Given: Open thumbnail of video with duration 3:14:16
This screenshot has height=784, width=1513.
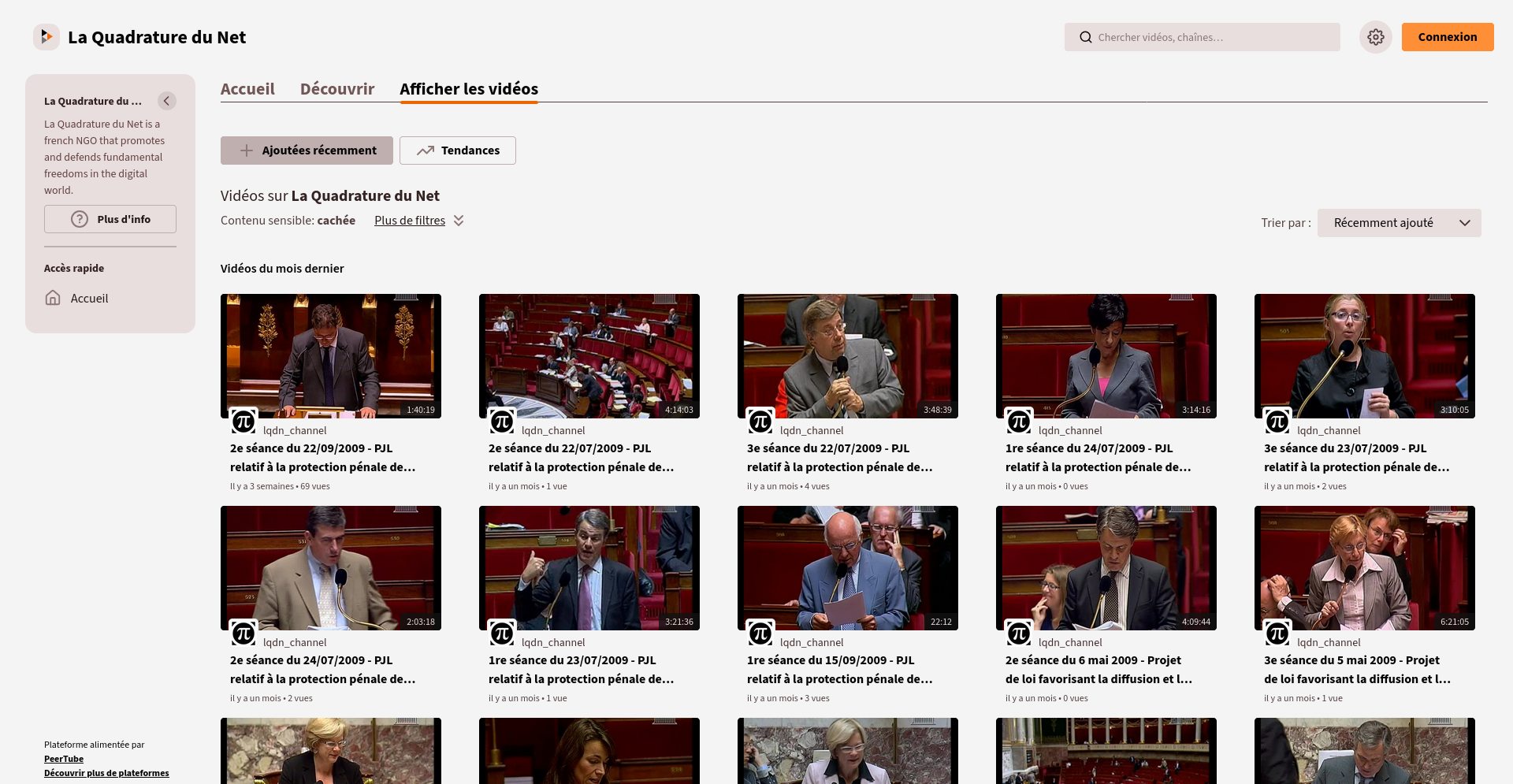Looking at the screenshot, I should tap(1106, 356).
